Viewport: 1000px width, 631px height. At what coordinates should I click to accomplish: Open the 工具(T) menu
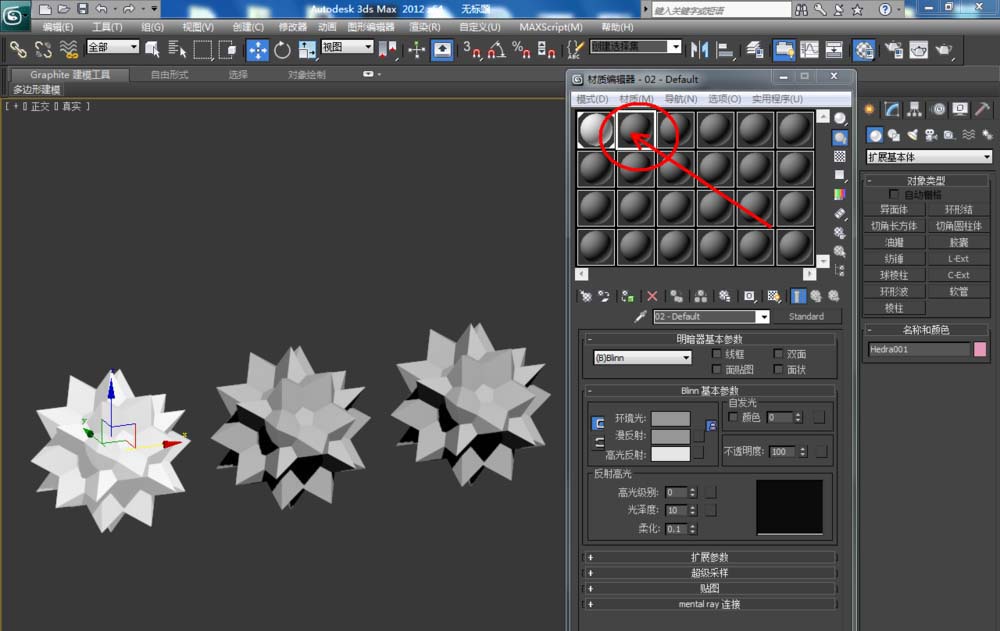107,27
